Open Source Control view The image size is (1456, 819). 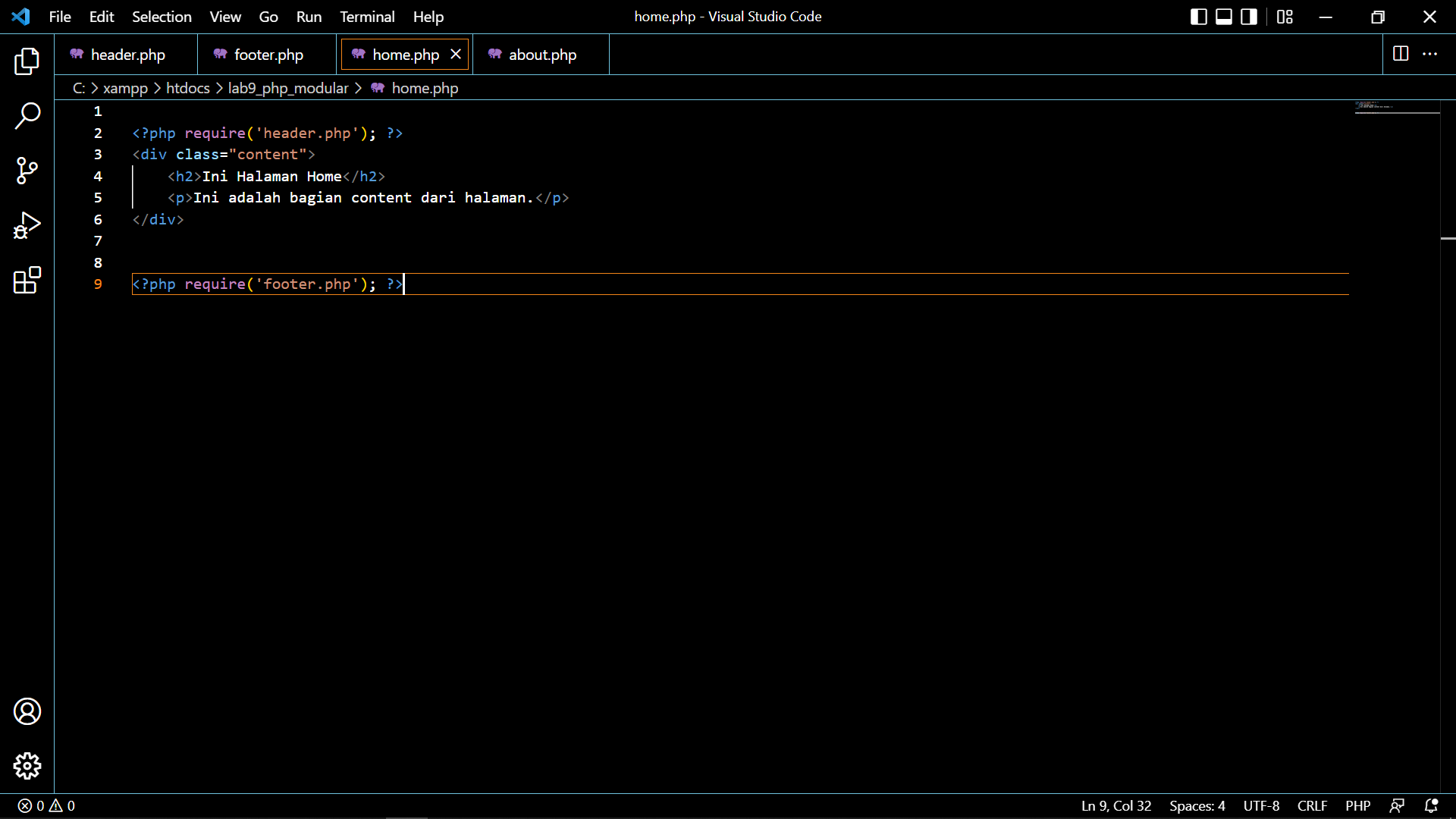(27, 171)
